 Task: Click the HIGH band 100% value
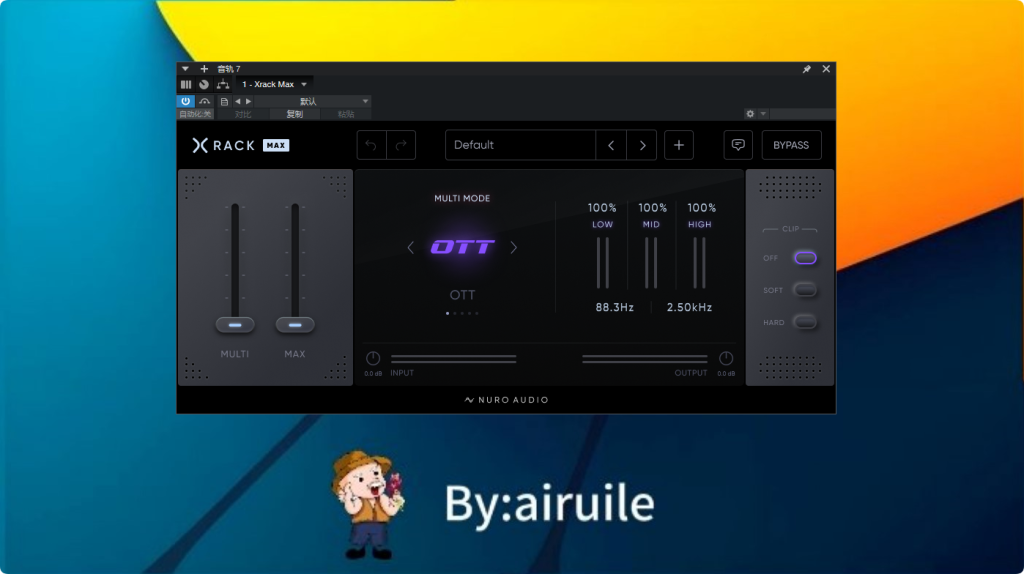coord(701,208)
